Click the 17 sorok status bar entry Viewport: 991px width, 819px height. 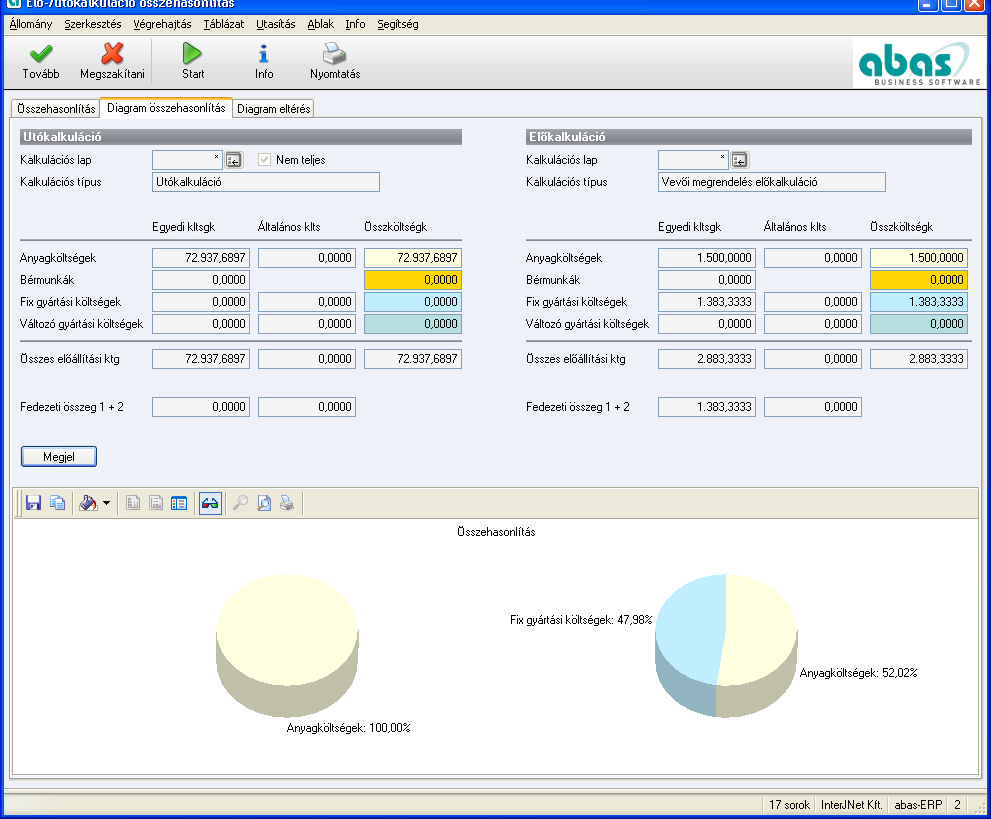click(x=789, y=804)
